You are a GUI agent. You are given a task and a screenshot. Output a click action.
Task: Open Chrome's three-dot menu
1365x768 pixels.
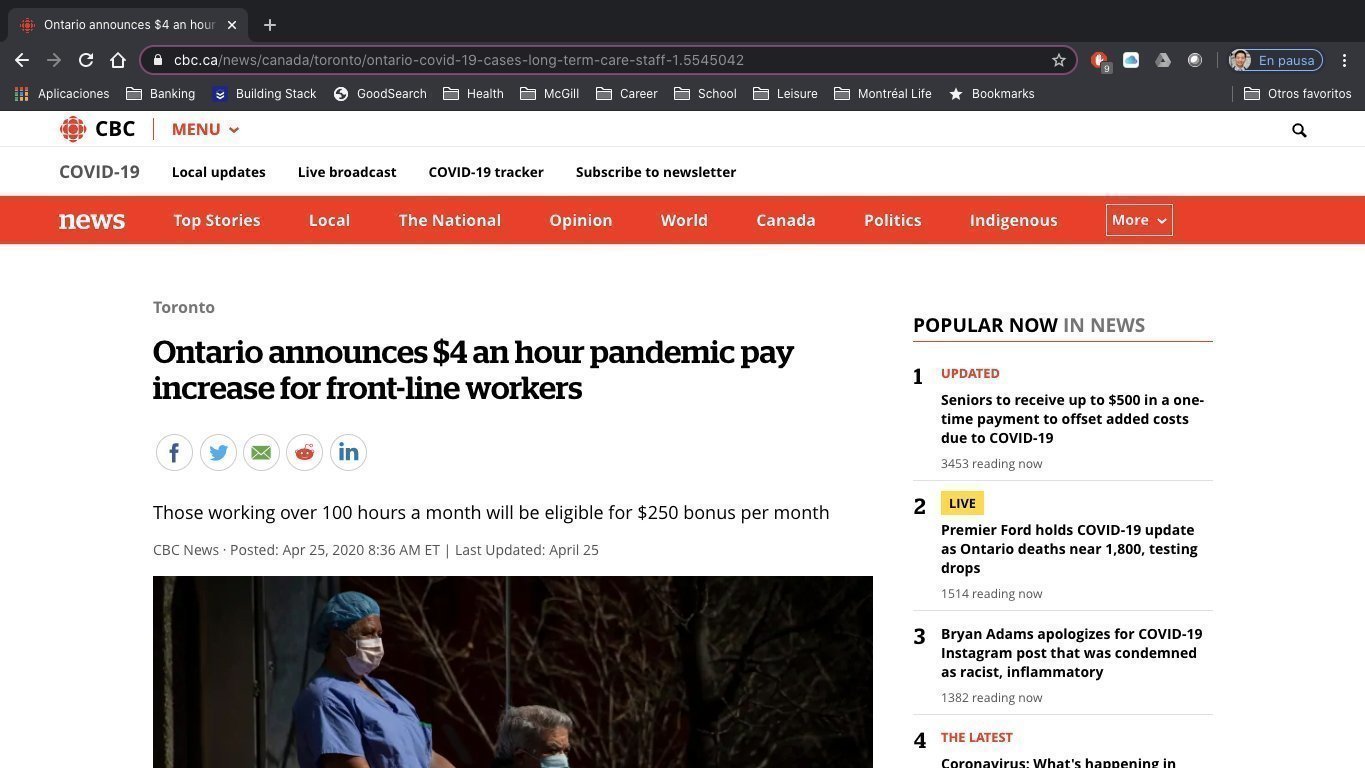click(x=1344, y=60)
